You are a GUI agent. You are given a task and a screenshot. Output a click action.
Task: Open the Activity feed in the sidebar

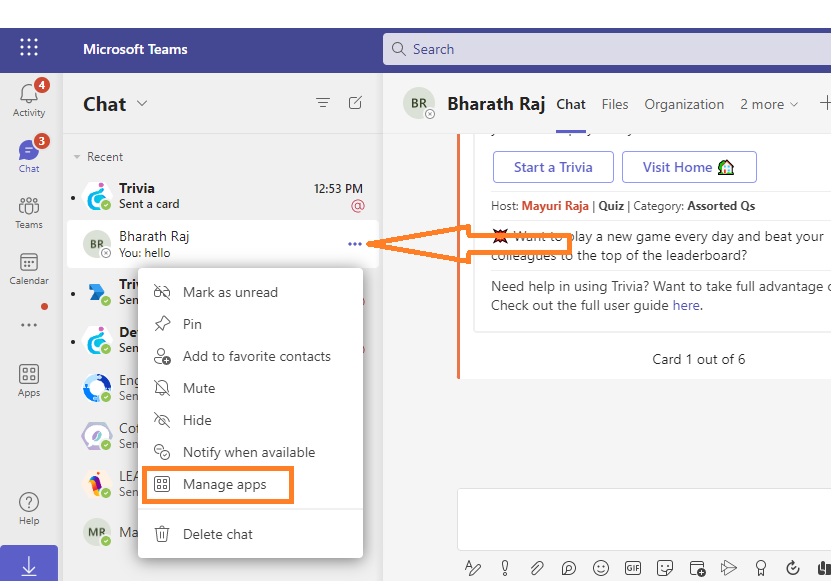tap(29, 100)
